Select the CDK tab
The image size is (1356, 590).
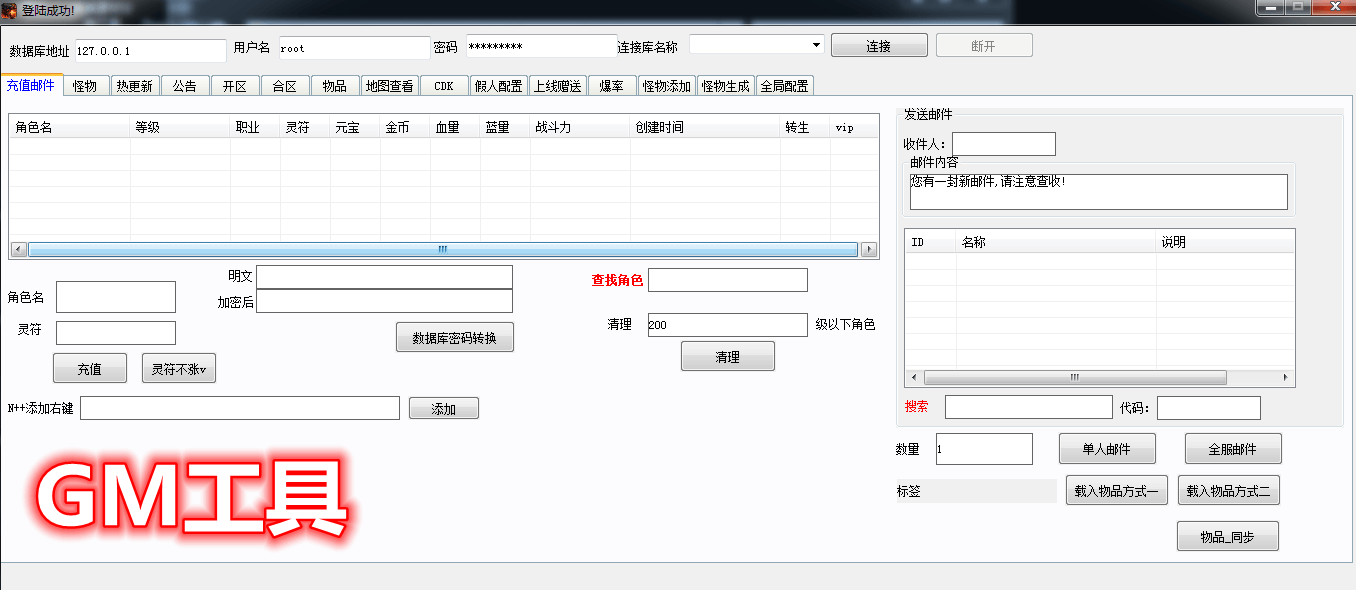point(444,86)
